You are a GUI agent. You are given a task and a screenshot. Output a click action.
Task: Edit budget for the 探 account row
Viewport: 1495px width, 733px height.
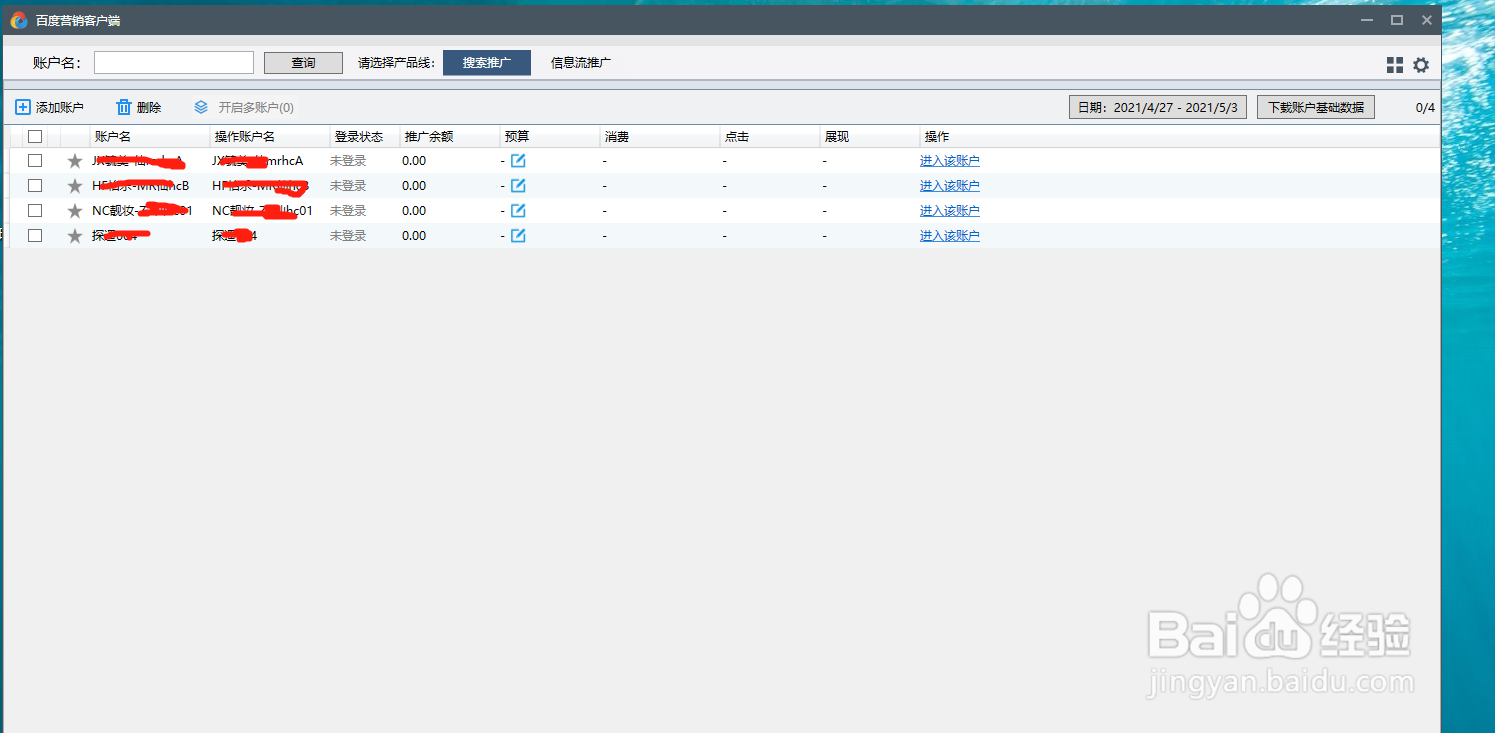[x=518, y=235]
